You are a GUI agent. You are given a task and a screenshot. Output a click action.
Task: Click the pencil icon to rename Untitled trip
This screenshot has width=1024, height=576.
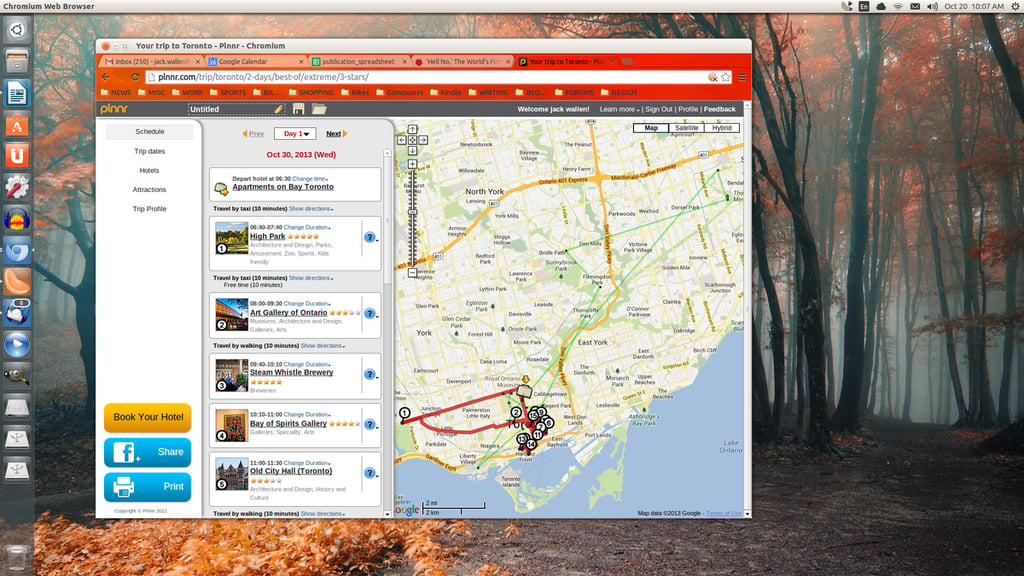(279, 109)
